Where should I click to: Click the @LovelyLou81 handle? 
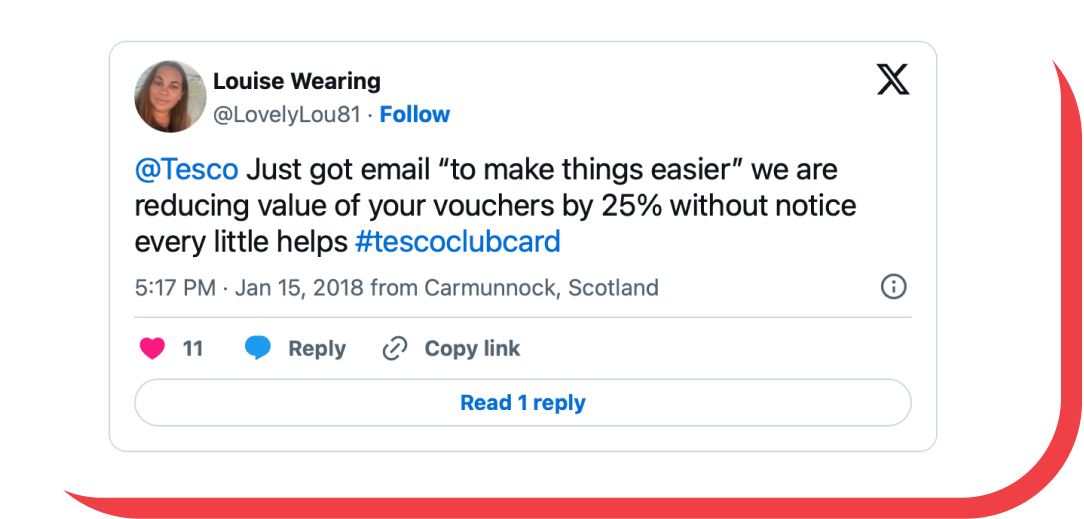click(286, 114)
